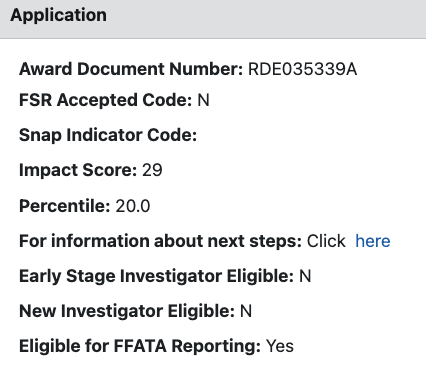Click the Percentile label
This screenshot has height=374, width=426.
click(x=65, y=206)
